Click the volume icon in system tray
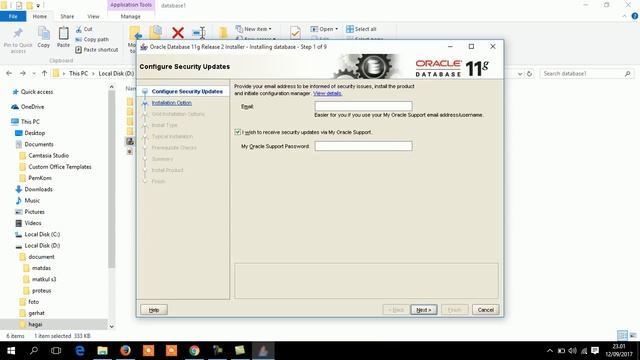640x360 pixels. [x=573, y=351]
